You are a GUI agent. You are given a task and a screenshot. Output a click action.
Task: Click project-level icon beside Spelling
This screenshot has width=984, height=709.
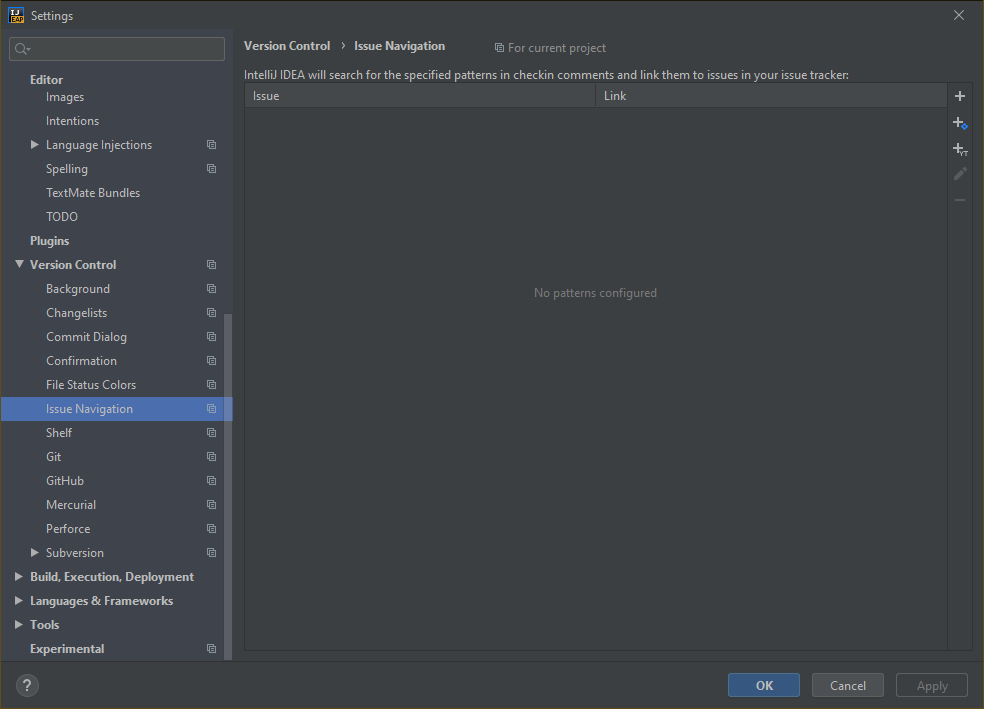point(211,169)
